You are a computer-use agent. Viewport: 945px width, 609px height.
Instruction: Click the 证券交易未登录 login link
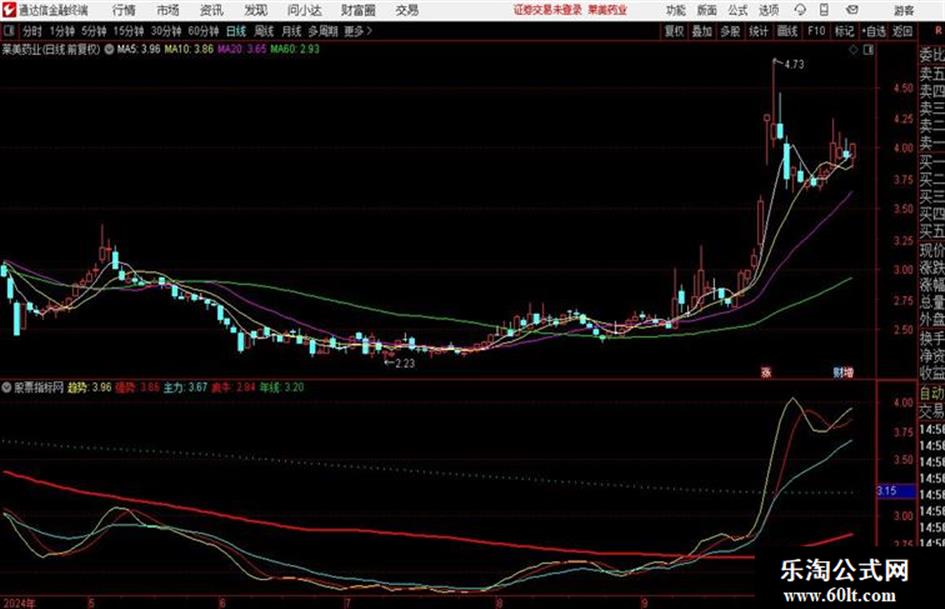click(x=547, y=10)
